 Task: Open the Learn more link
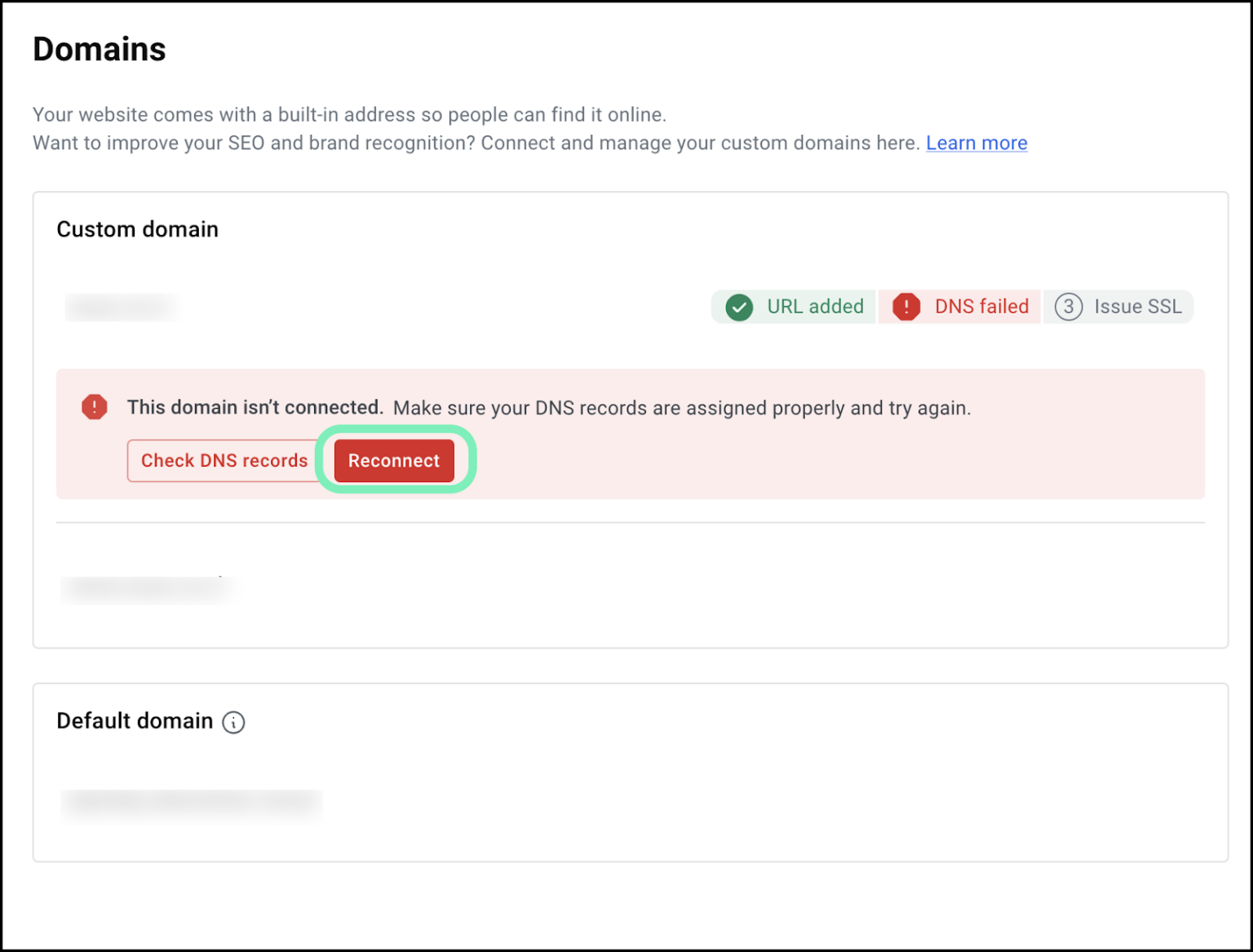[976, 143]
